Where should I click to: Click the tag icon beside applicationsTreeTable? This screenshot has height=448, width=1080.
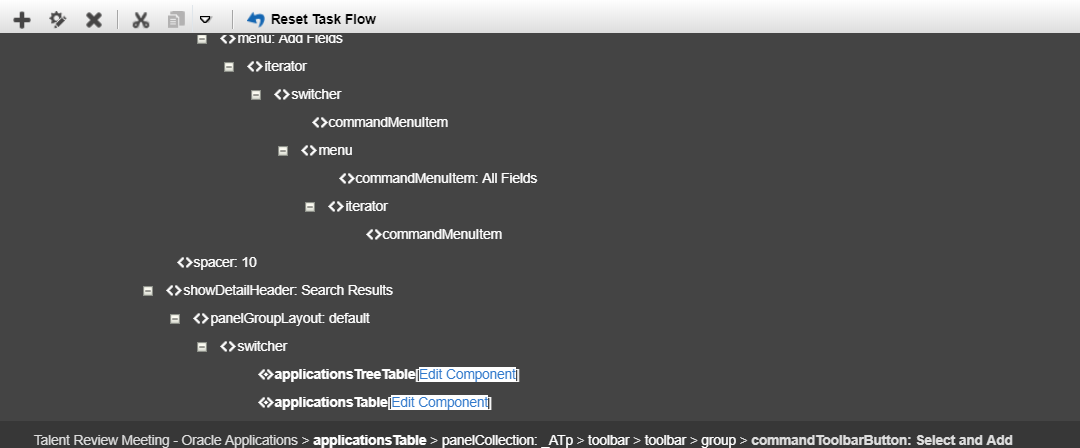(x=265, y=375)
